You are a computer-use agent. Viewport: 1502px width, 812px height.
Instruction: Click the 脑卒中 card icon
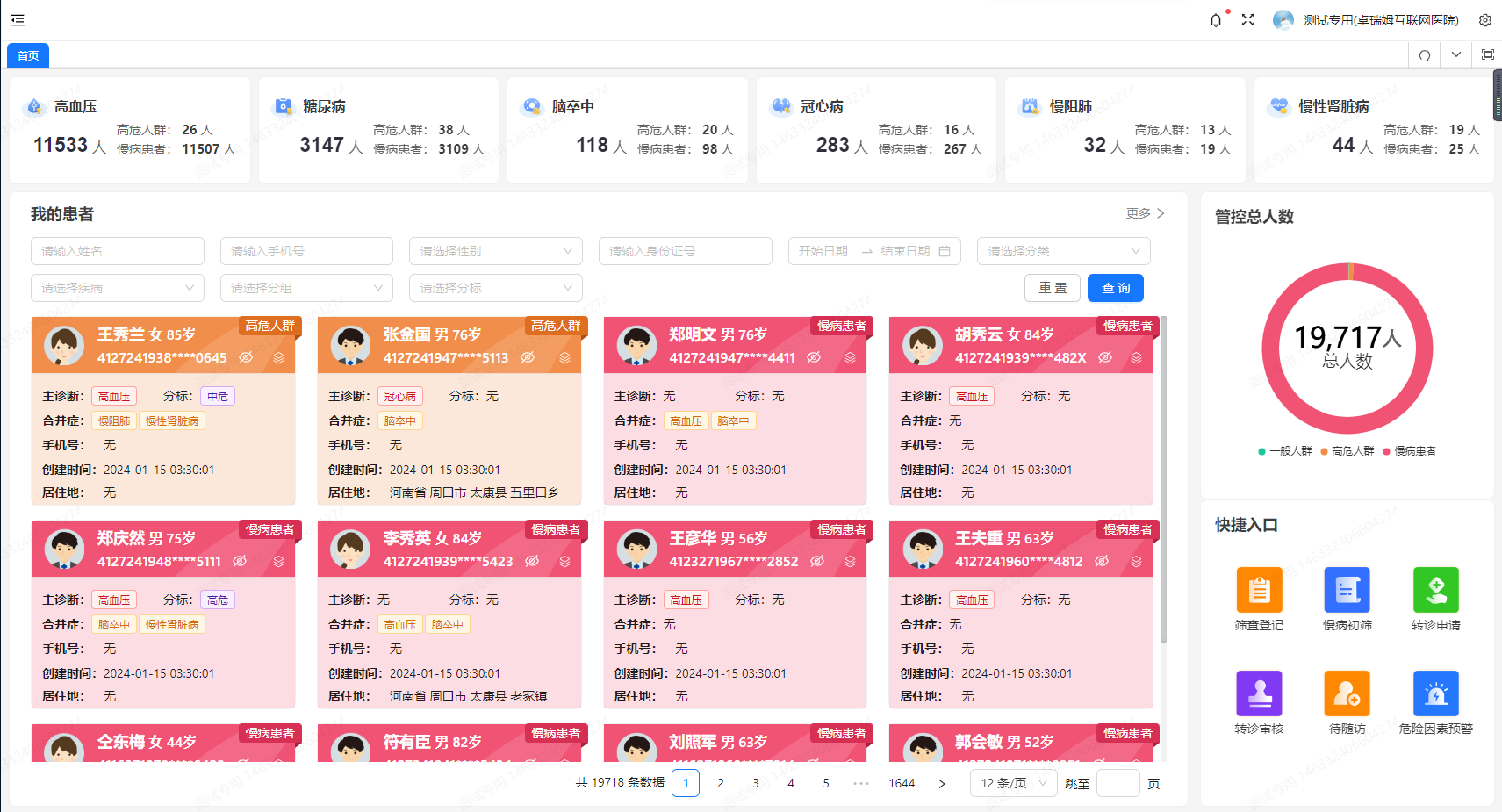(x=532, y=106)
